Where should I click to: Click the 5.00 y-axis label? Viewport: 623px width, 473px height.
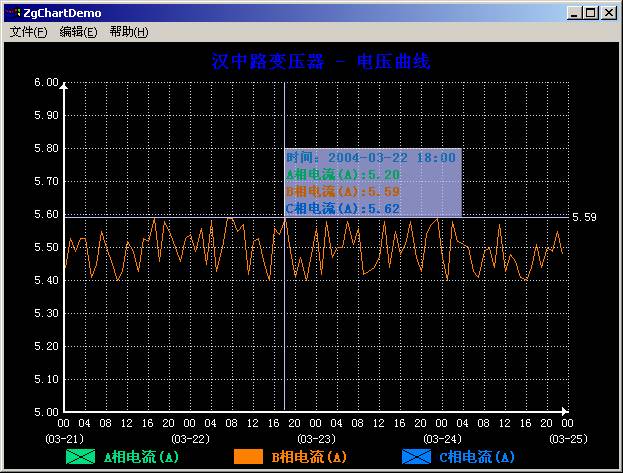[46, 412]
